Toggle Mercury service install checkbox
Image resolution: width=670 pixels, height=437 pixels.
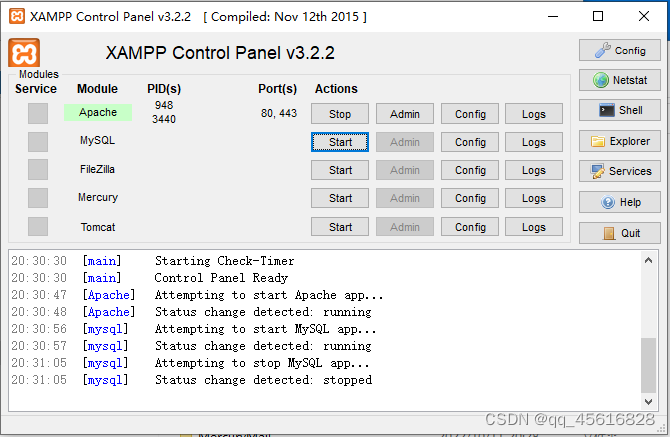[38, 198]
